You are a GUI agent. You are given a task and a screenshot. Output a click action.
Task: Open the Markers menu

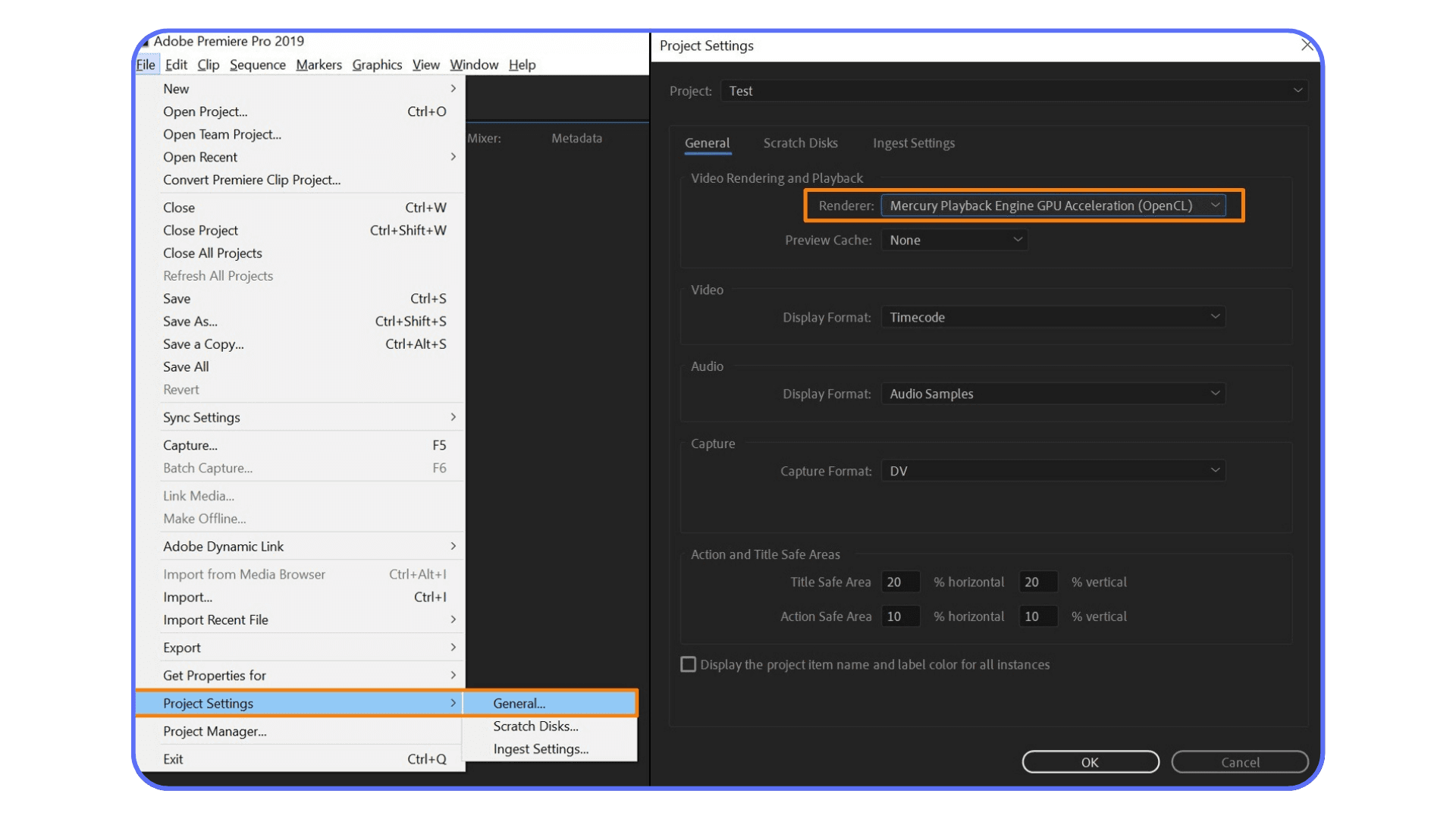coord(318,64)
